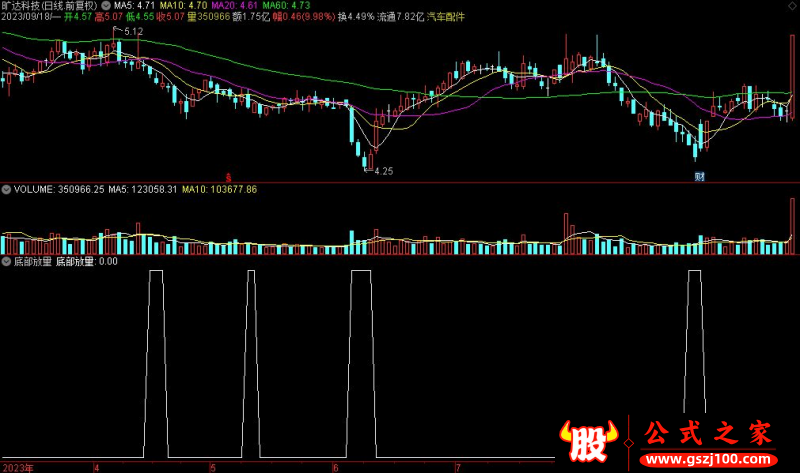Click the 5.12 high price marker
The image size is (800, 473).
pyautogui.click(x=133, y=32)
